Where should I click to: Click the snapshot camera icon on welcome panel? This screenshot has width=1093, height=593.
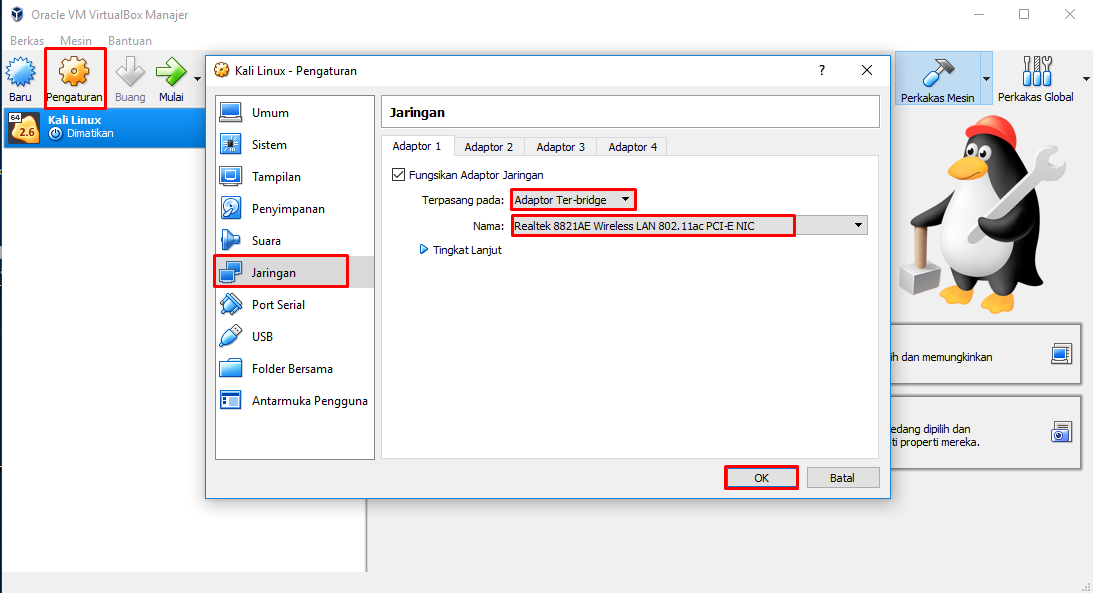coord(1061,432)
